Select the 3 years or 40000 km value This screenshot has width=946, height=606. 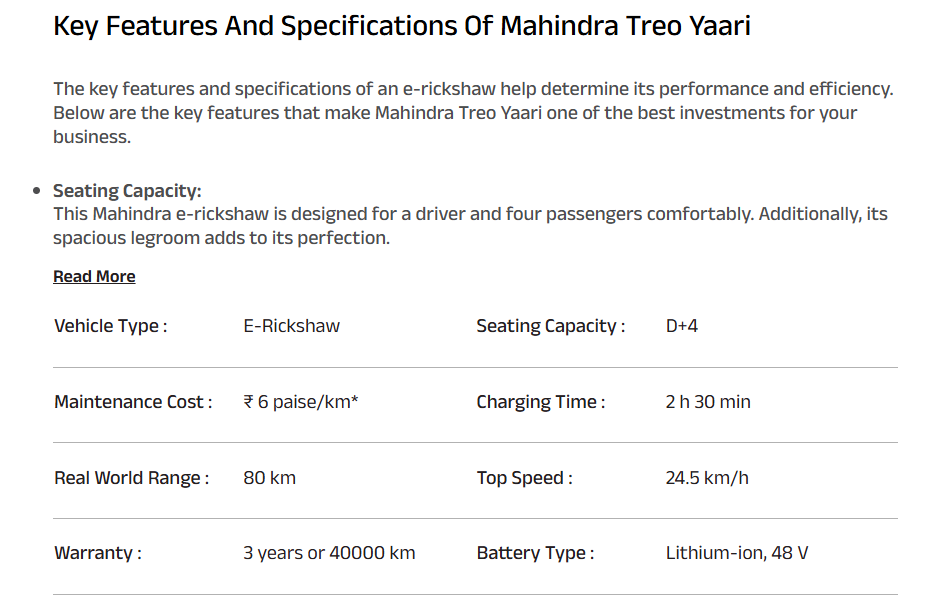[329, 553]
